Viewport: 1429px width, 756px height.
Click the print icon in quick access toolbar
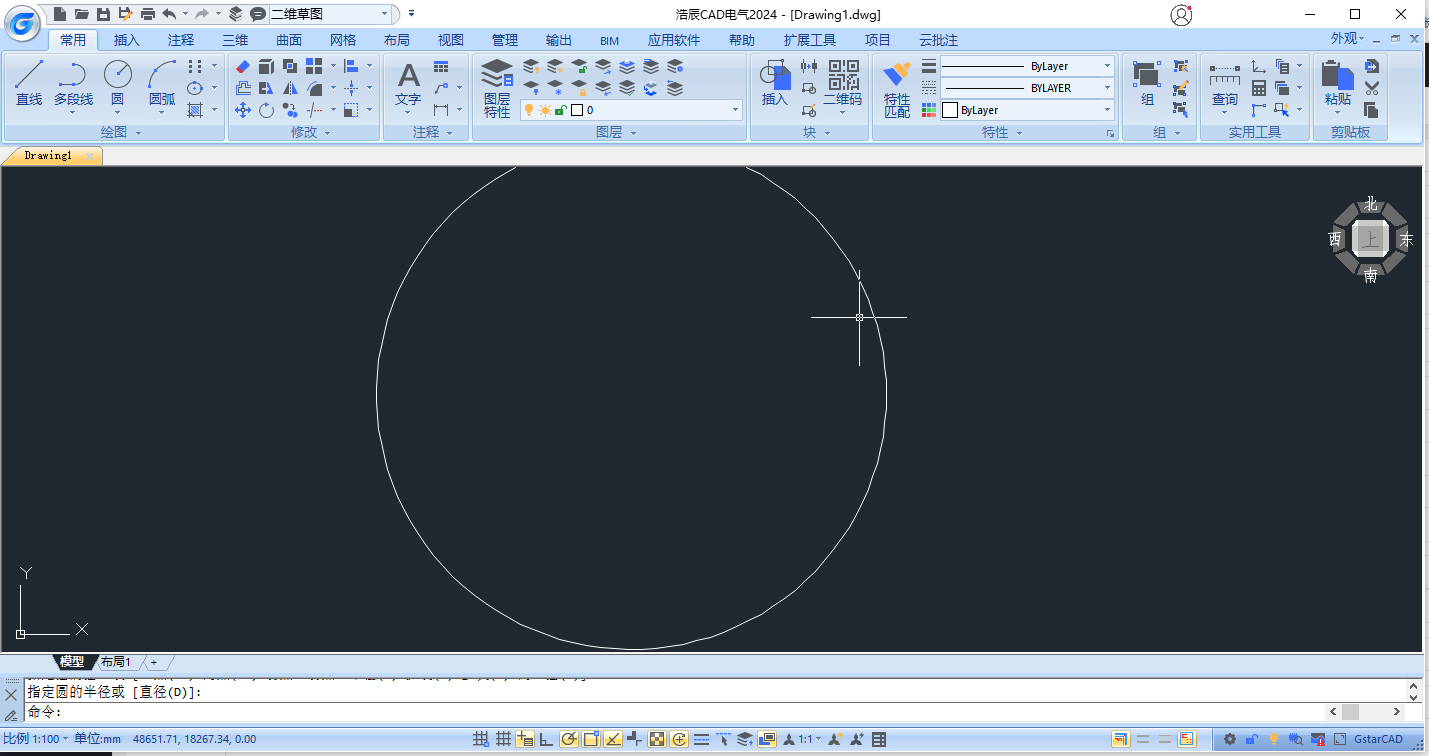[148, 14]
